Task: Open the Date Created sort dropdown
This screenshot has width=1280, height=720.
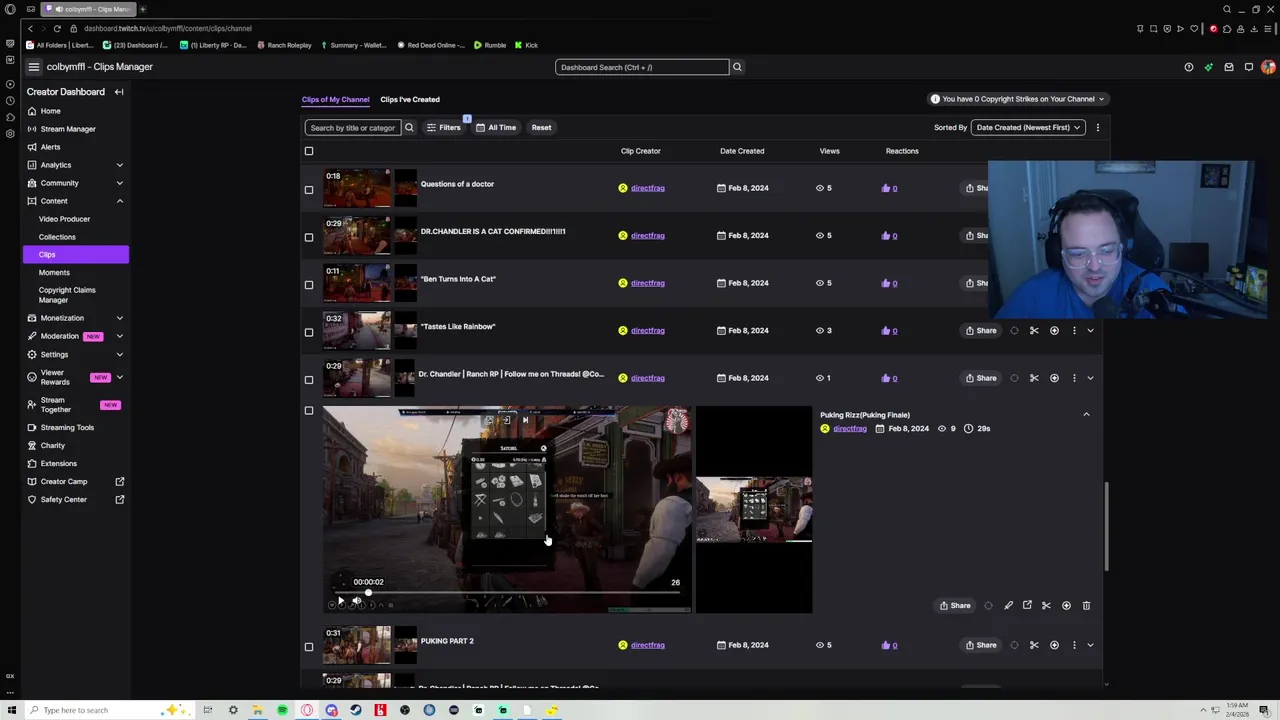Action: [1028, 127]
